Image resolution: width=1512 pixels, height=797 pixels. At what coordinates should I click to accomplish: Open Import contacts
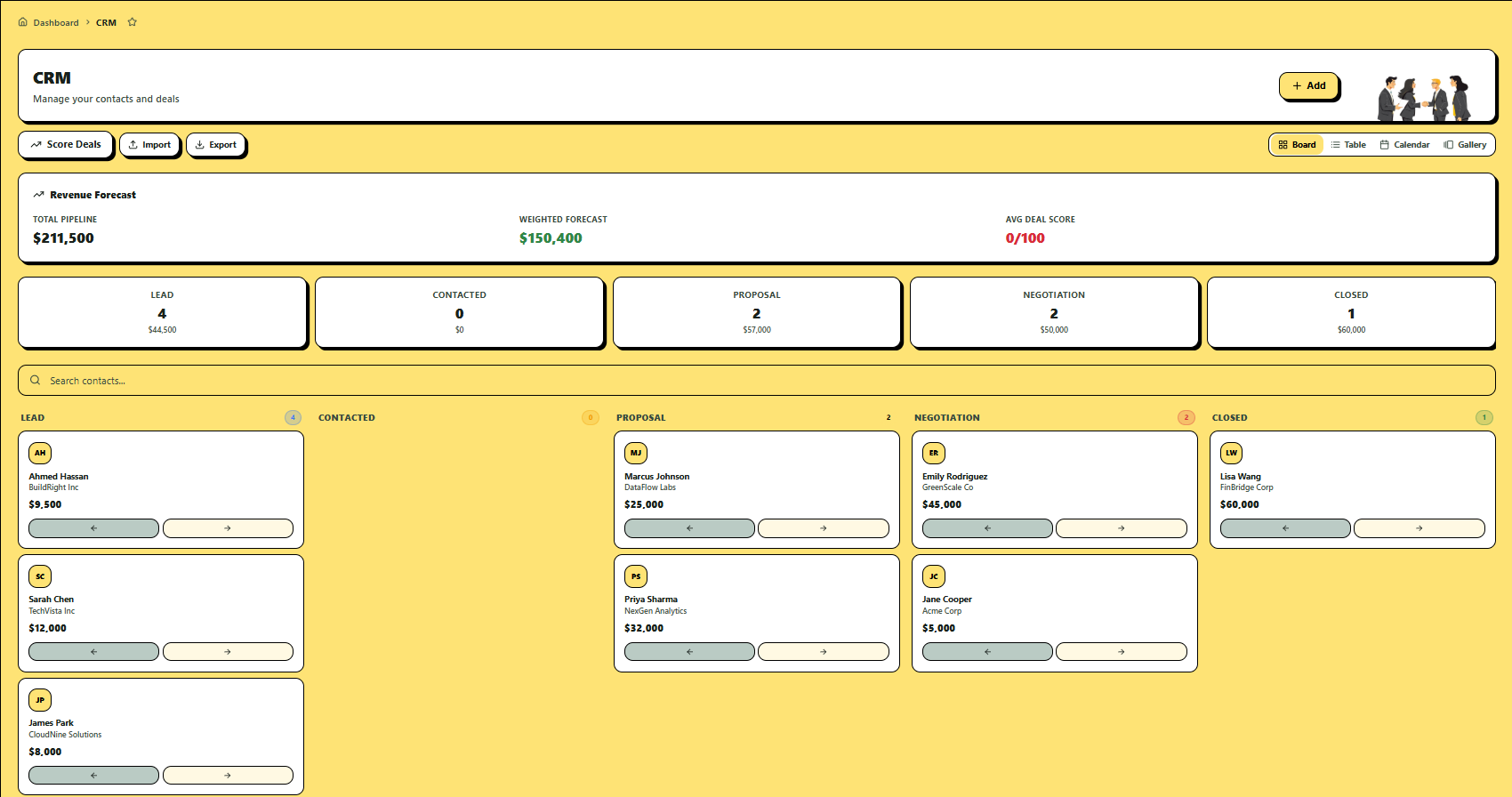(149, 145)
